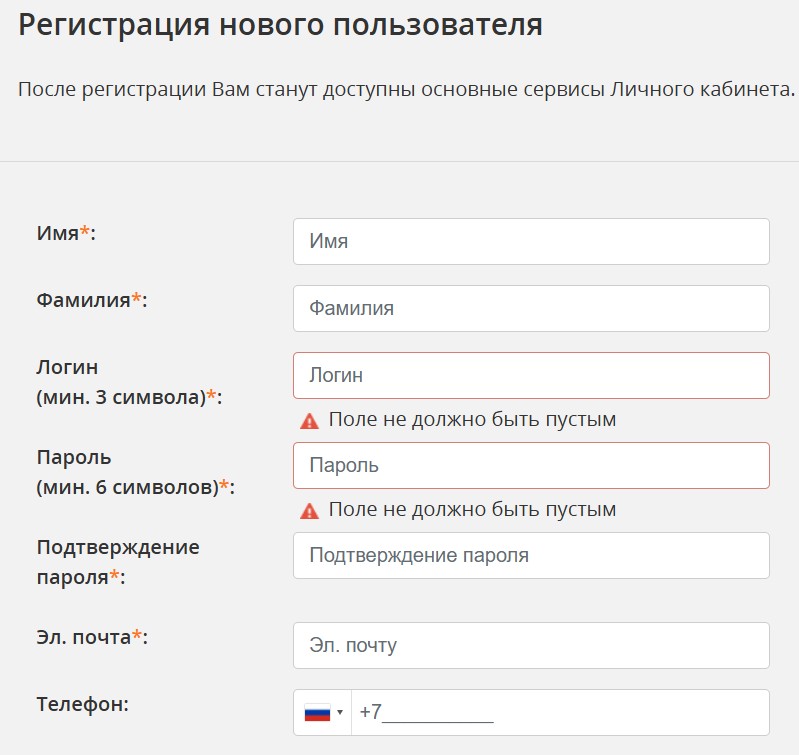Open the Russian flag country selector
This screenshot has width=799, height=755.
(323, 712)
